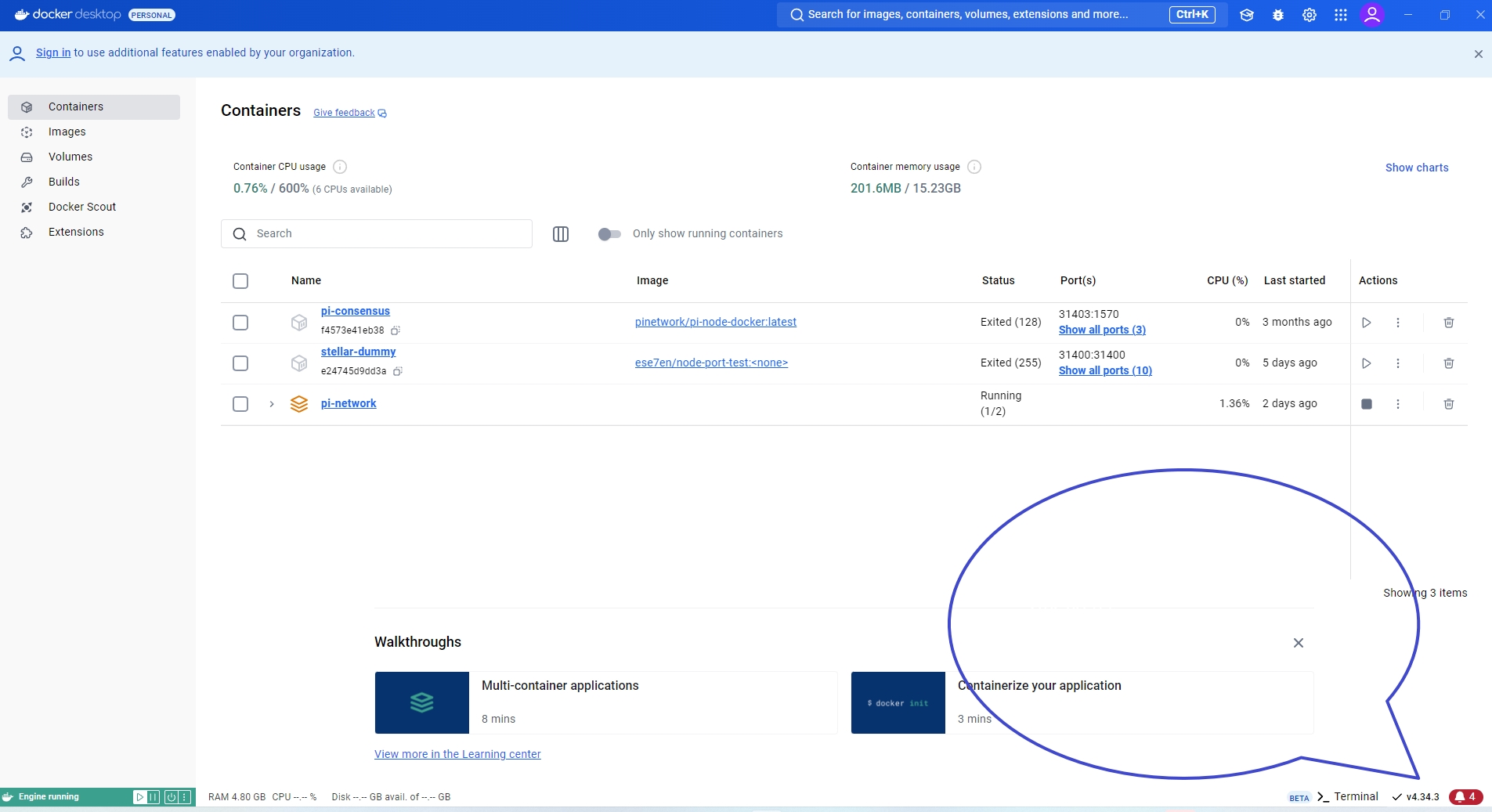Show all ports (3) for pi-consensus
This screenshot has width=1492, height=812.
click(1102, 330)
